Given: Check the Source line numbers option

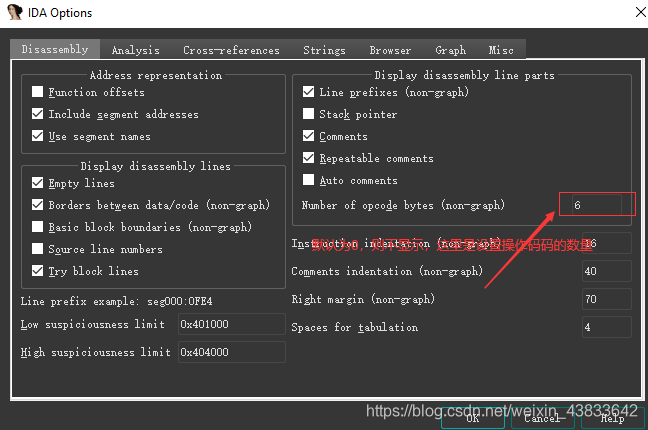Looking at the screenshot, I should [38, 248].
